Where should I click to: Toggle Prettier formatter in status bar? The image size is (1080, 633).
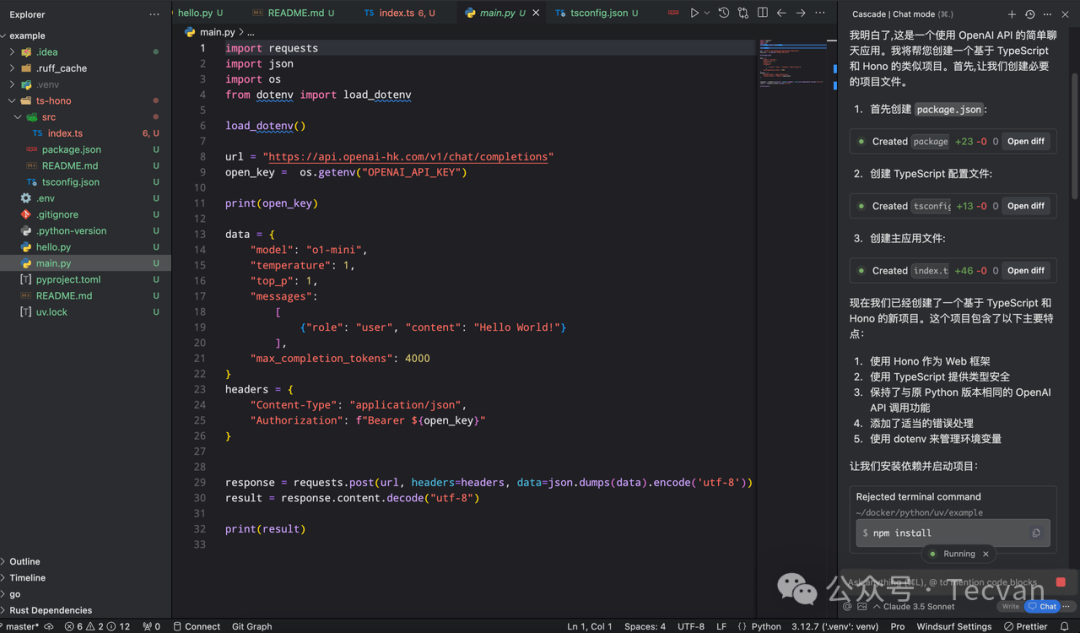pyautogui.click(x=1026, y=626)
